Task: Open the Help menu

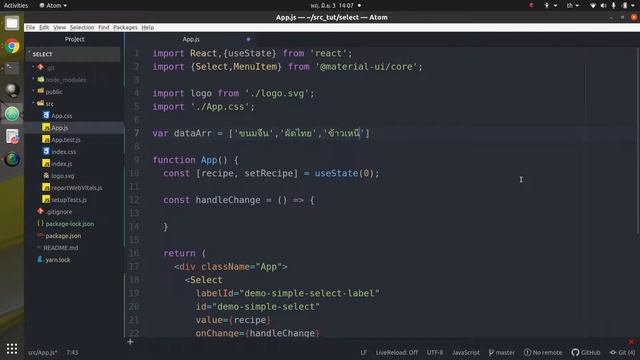Action: 148,27
